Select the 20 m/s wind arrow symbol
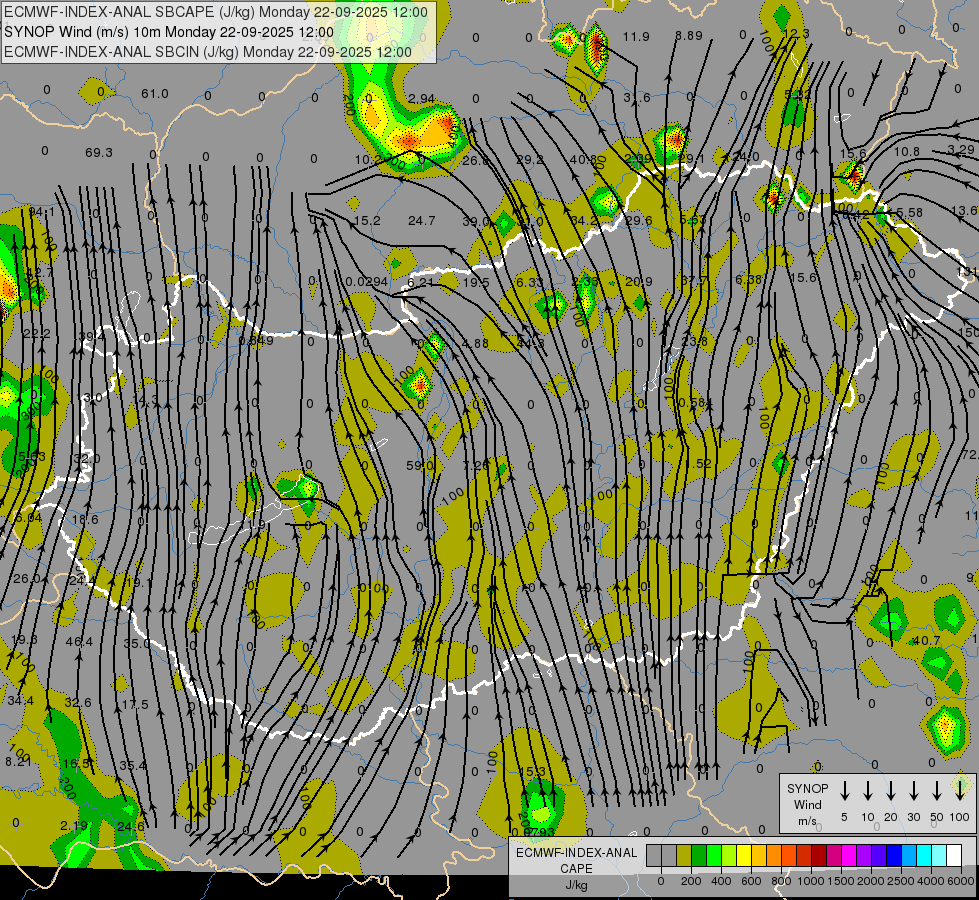Viewport: 979px width, 900px height. tap(891, 791)
